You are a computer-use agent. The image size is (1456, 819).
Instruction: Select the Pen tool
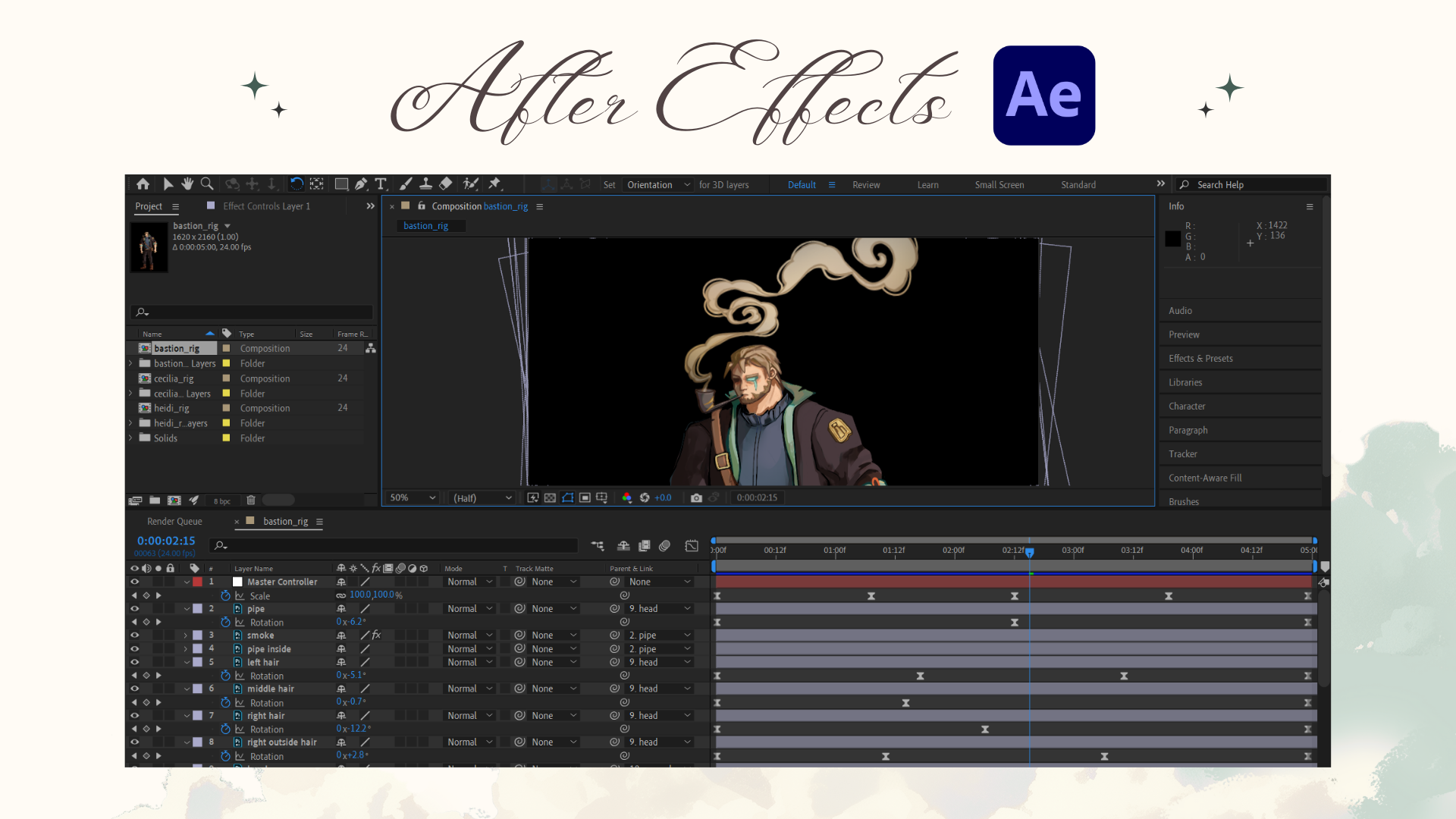coord(361,184)
